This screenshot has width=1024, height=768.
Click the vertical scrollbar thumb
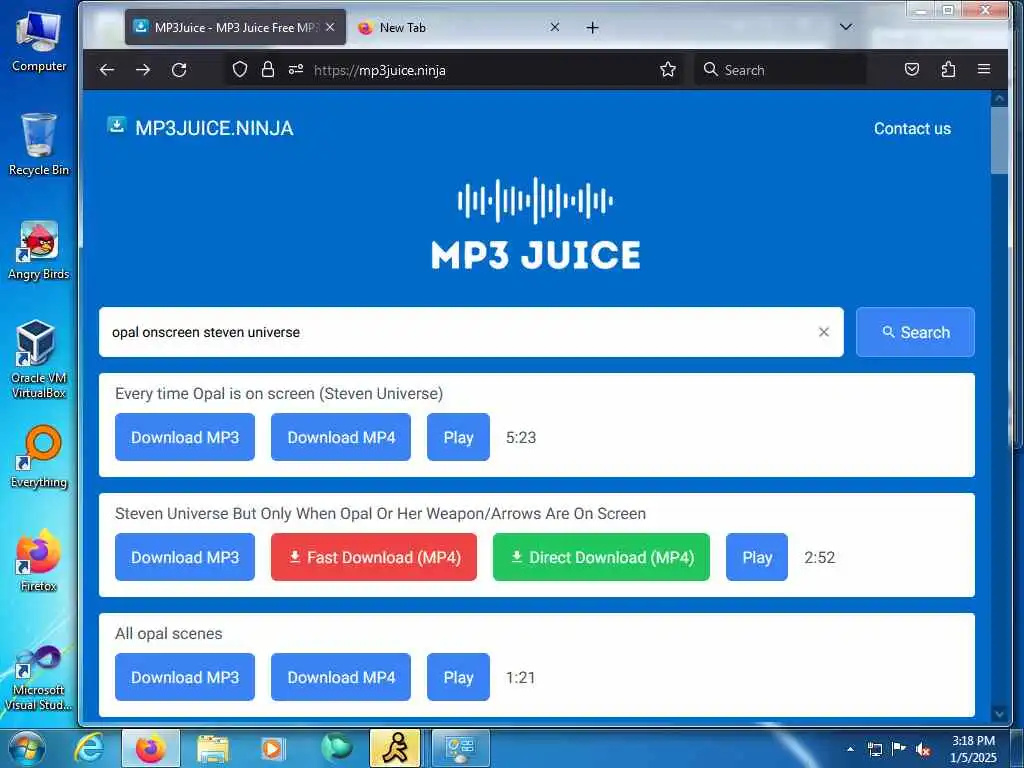coord(999,140)
